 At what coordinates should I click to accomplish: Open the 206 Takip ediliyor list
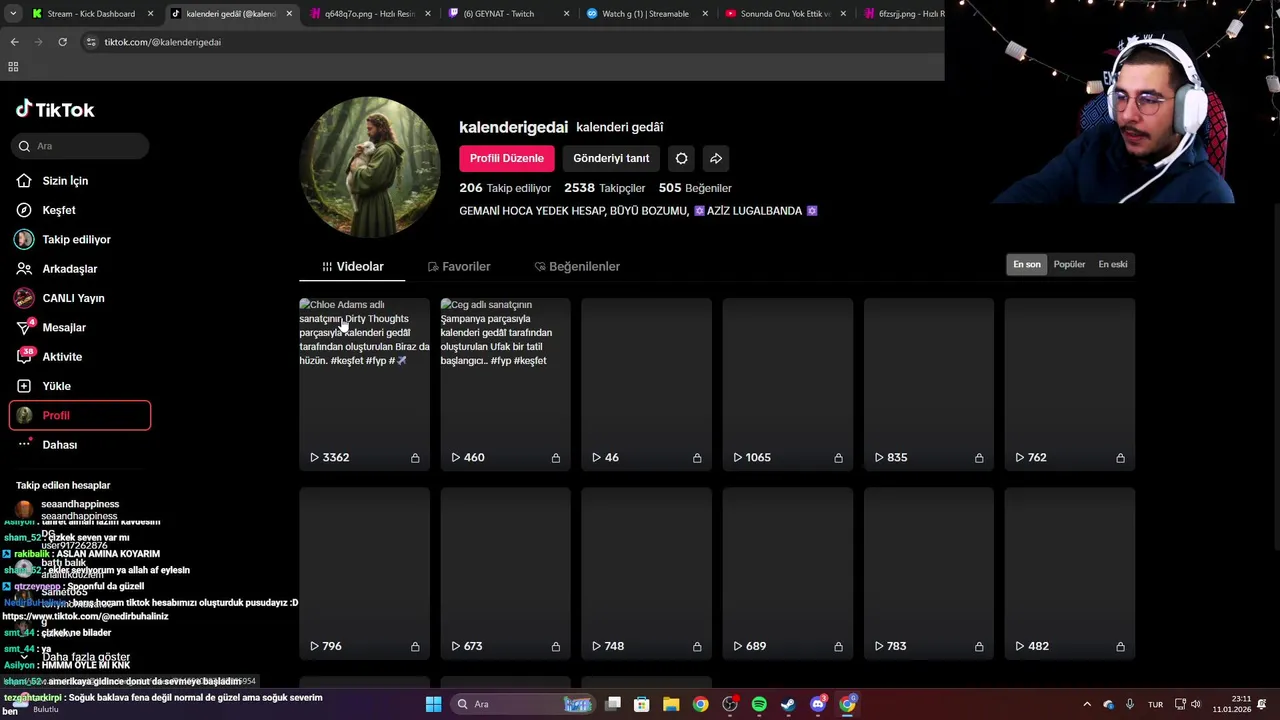505,188
